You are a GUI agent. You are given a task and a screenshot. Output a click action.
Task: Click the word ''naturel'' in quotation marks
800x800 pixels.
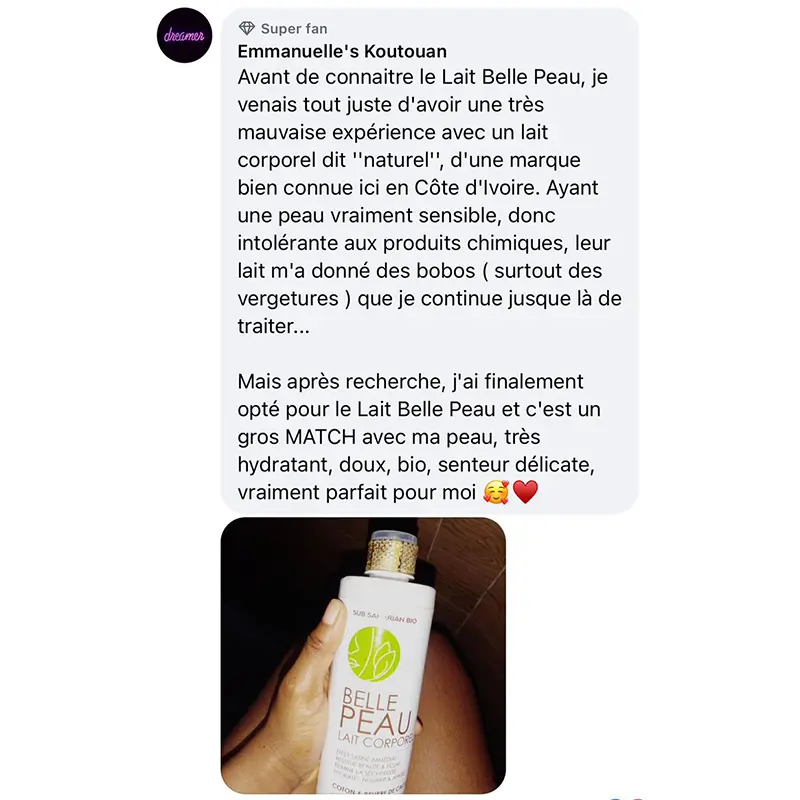coord(396,160)
